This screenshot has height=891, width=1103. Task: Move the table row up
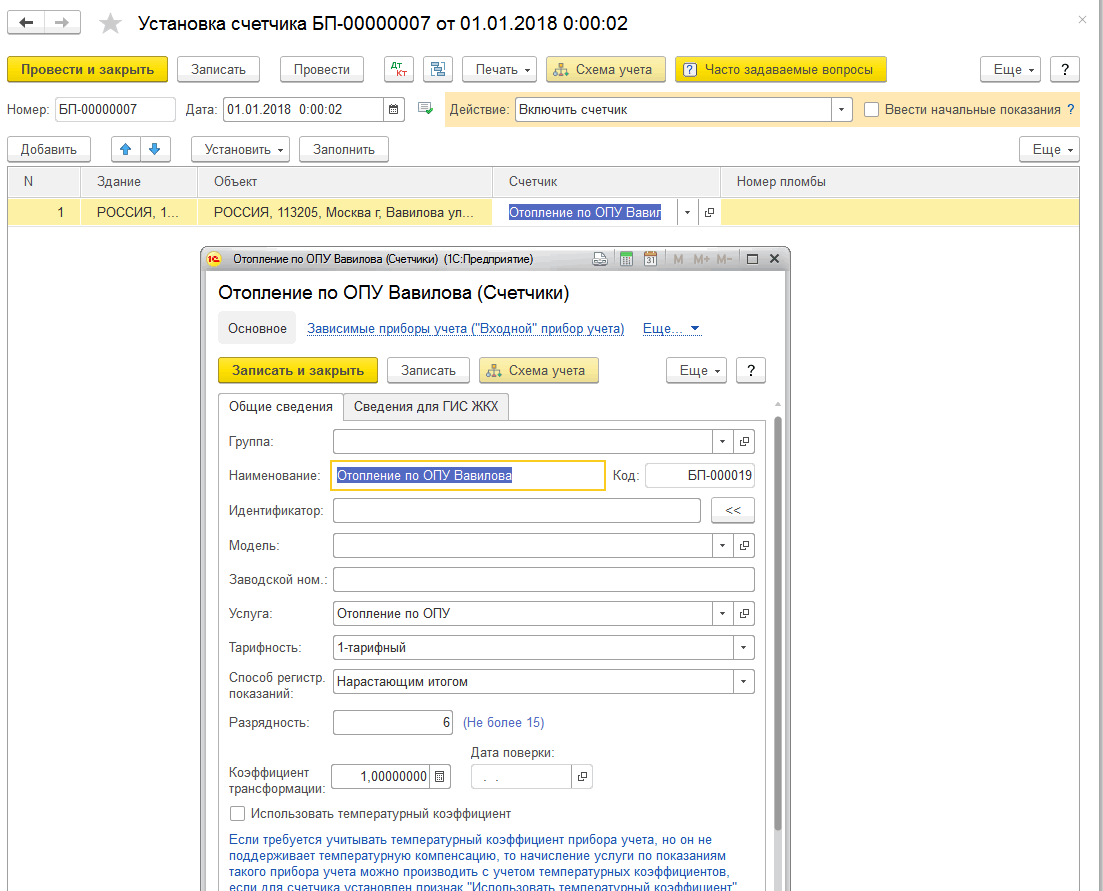(x=126, y=149)
